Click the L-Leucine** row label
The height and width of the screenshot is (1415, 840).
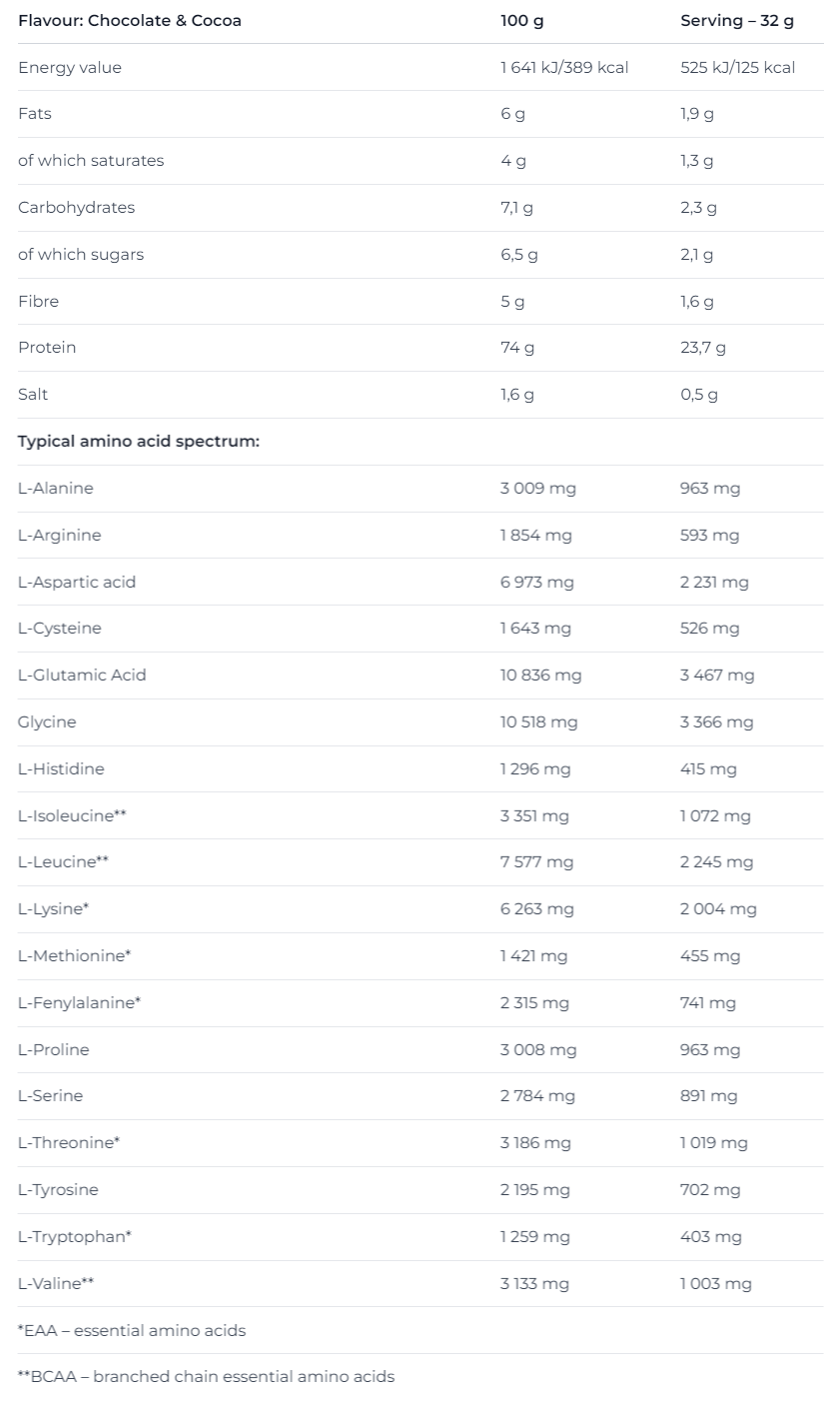click(x=63, y=862)
